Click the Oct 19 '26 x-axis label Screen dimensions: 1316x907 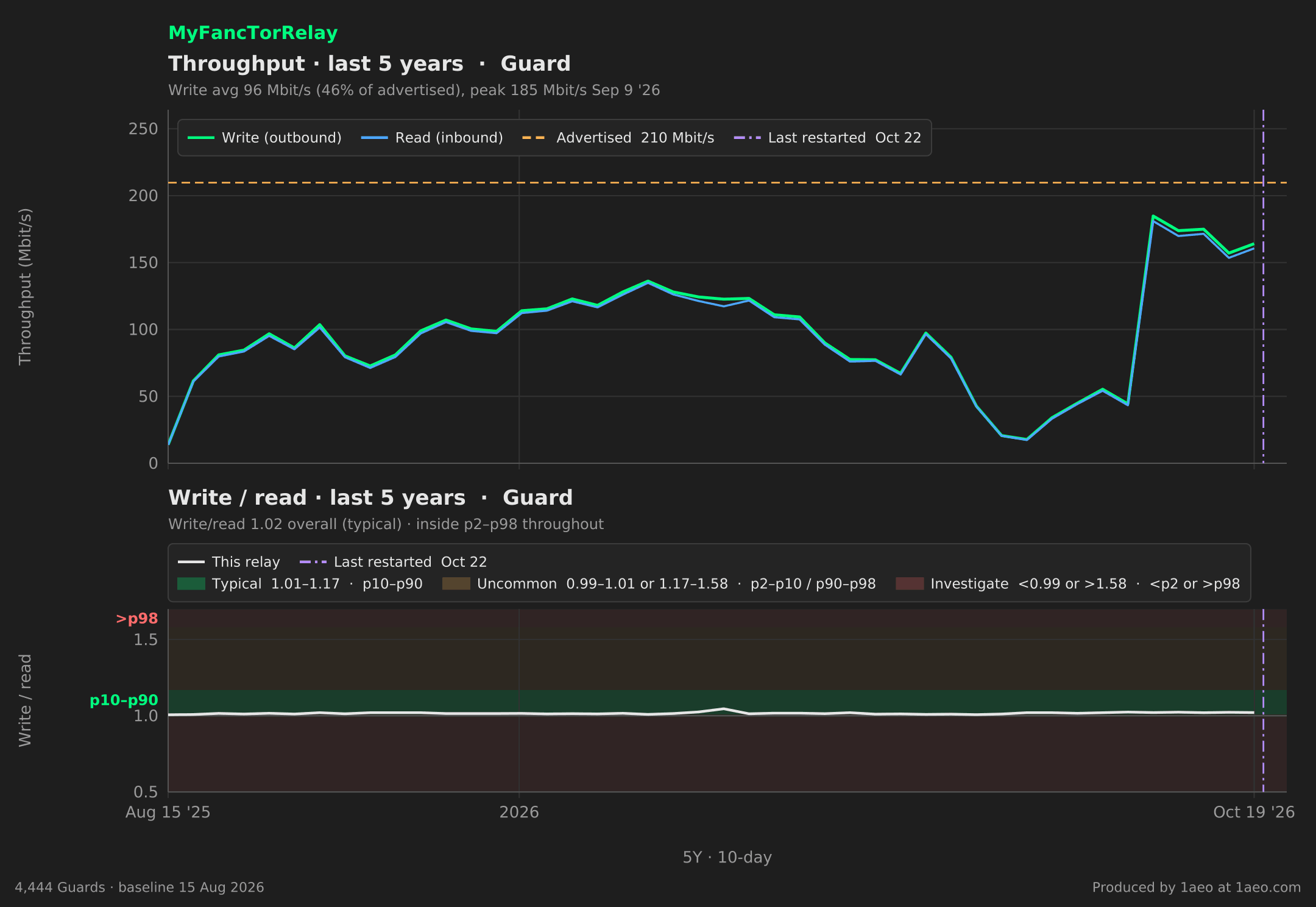click(x=1254, y=813)
